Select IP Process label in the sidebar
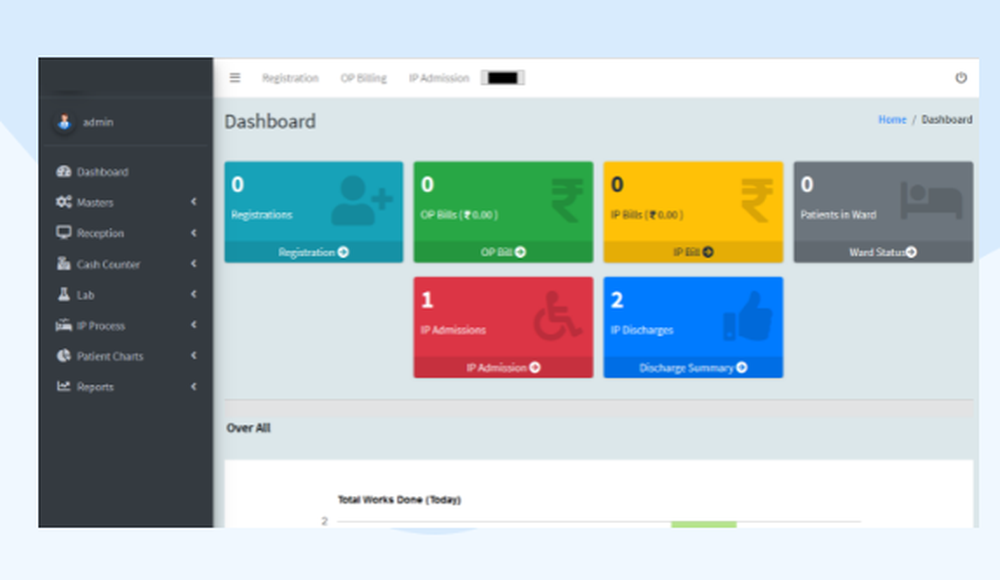 [x=101, y=325]
